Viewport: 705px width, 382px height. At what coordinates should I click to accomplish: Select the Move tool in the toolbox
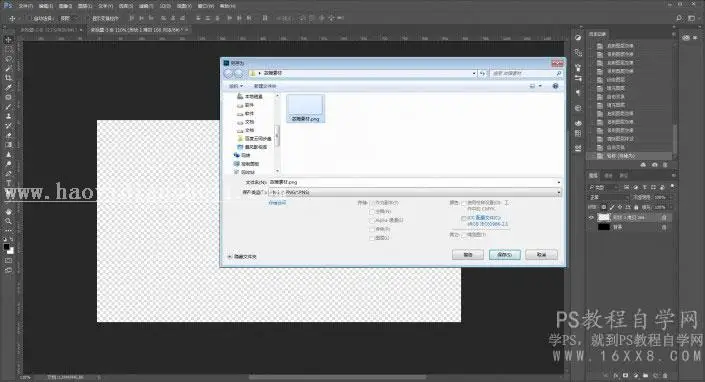[9, 40]
